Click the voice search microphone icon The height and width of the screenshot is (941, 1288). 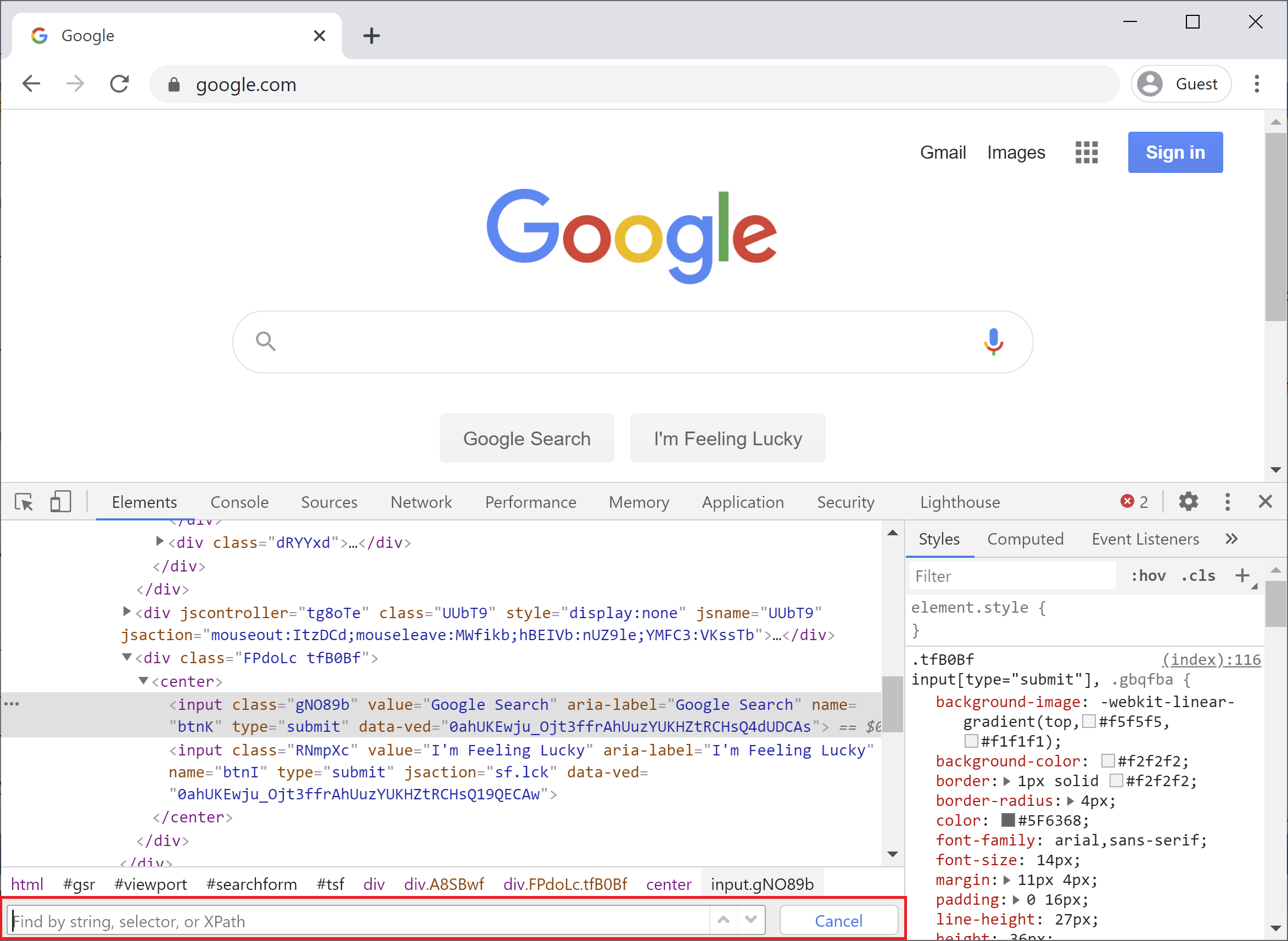[x=993, y=342]
